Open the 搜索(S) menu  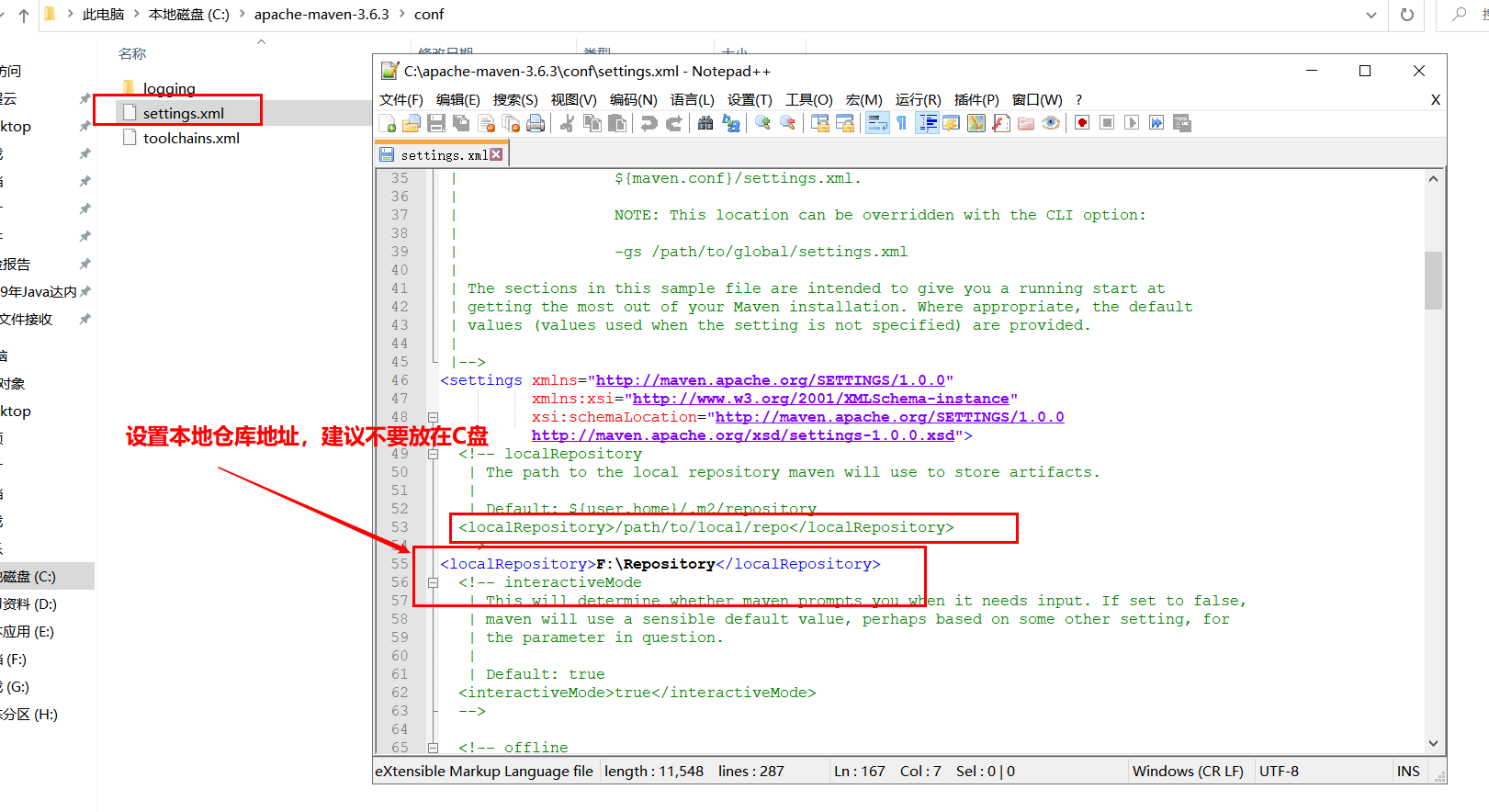[515, 99]
